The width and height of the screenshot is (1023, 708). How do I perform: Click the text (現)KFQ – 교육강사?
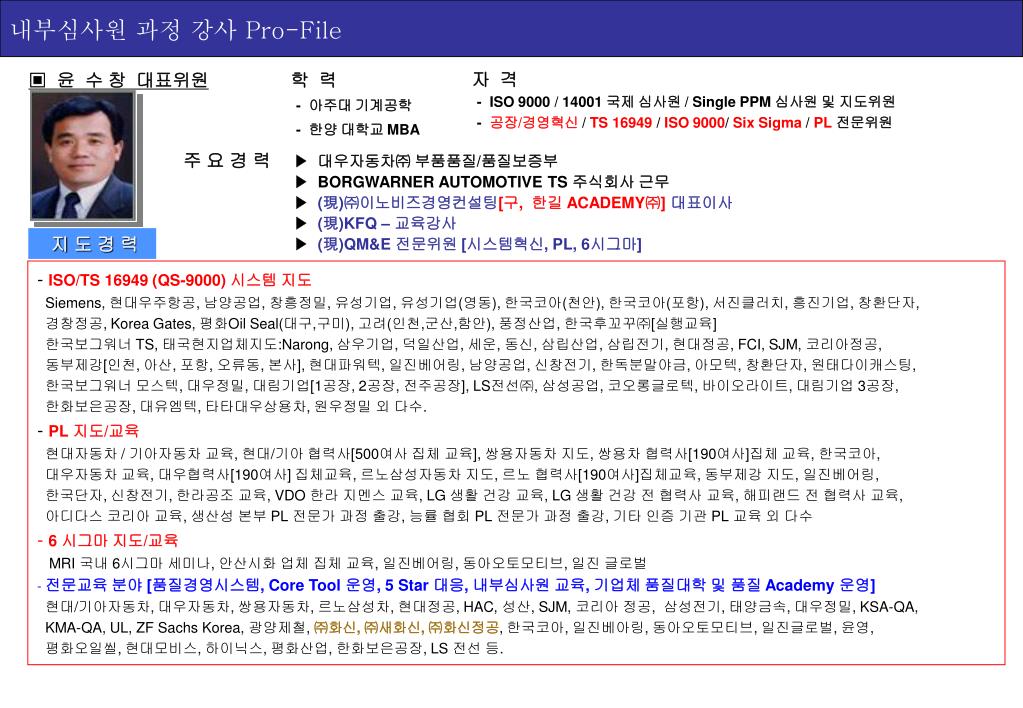pyautogui.click(x=386, y=223)
